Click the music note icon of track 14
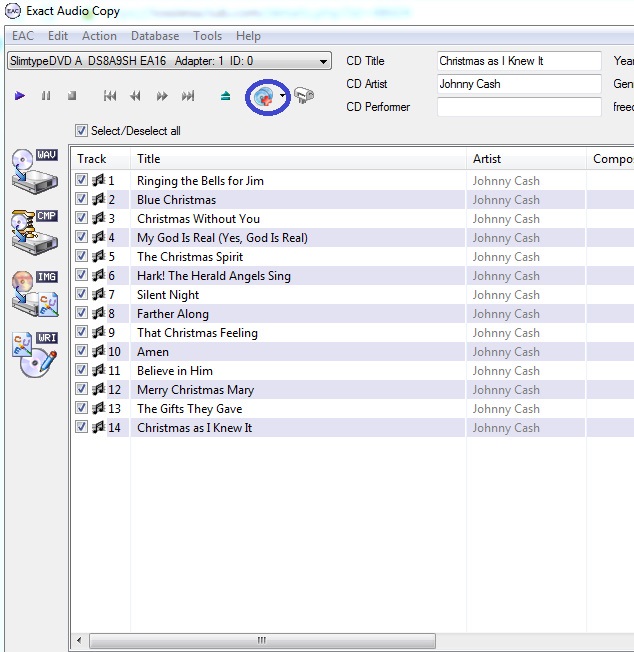The width and height of the screenshot is (634, 652). point(99,427)
